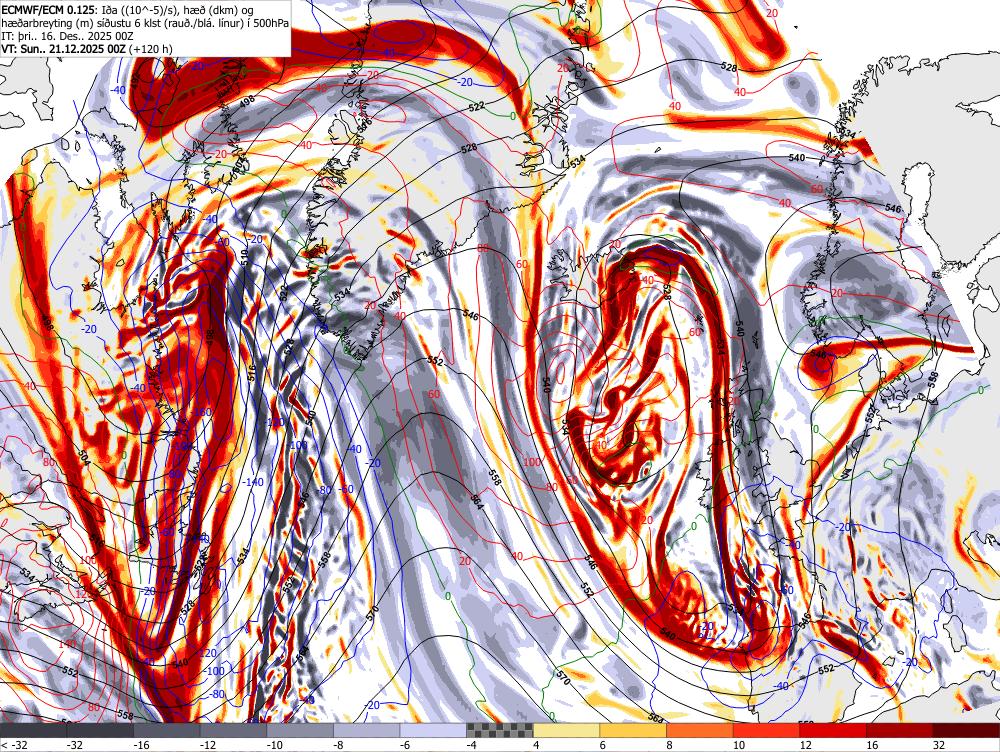
Task: Click the "IT: þri.. 16. Des.. 2025 00Z" line
Action: [69, 36]
